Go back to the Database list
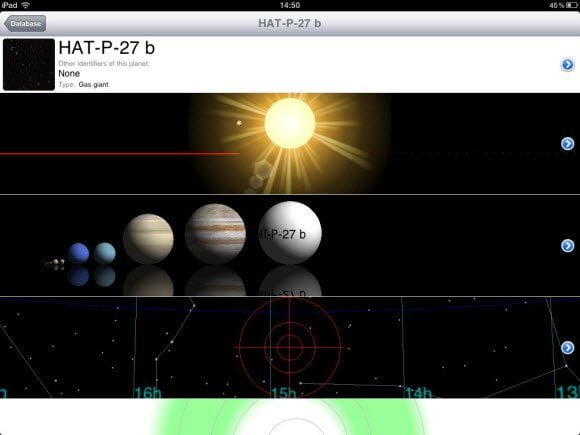The image size is (580, 435). click(25, 24)
